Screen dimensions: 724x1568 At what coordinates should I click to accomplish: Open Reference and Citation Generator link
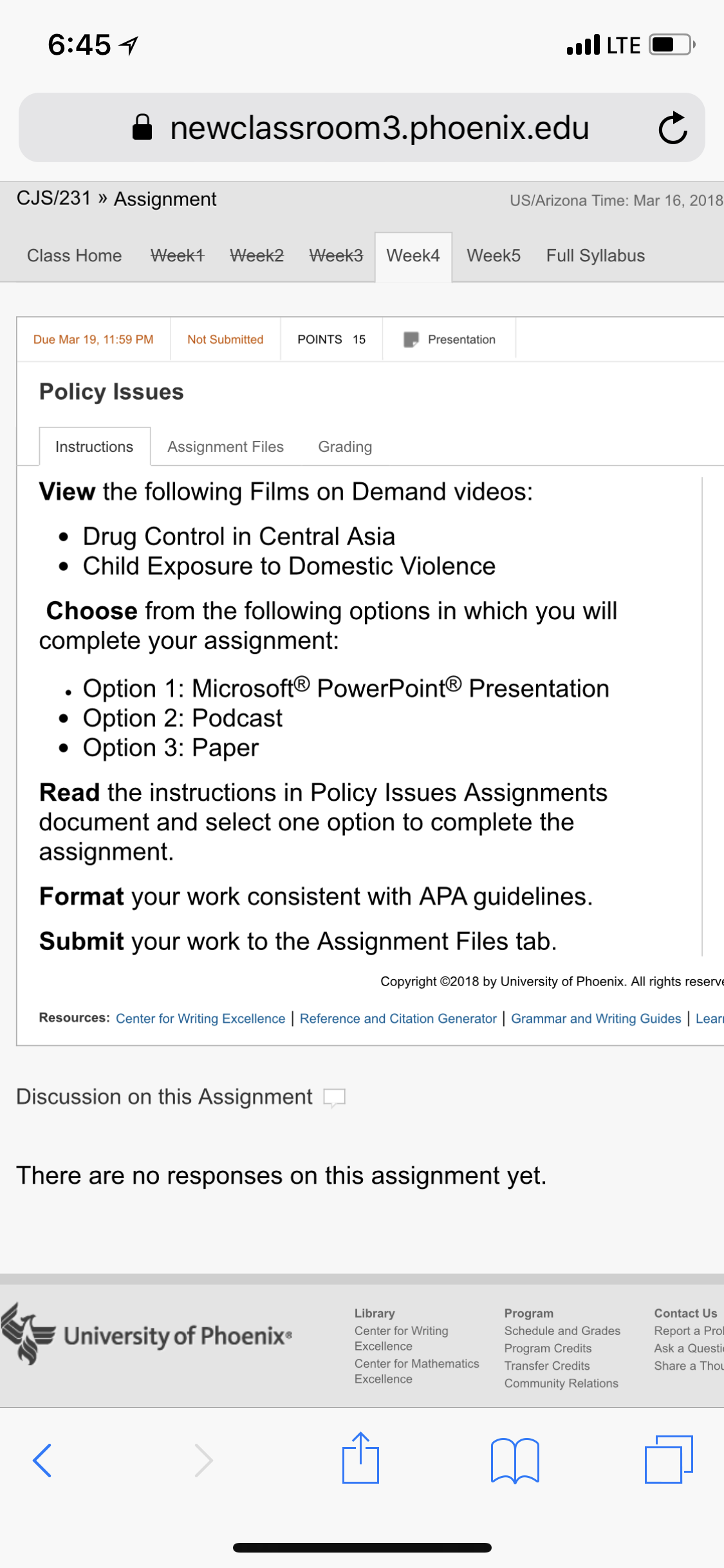[x=398, y=1018]
